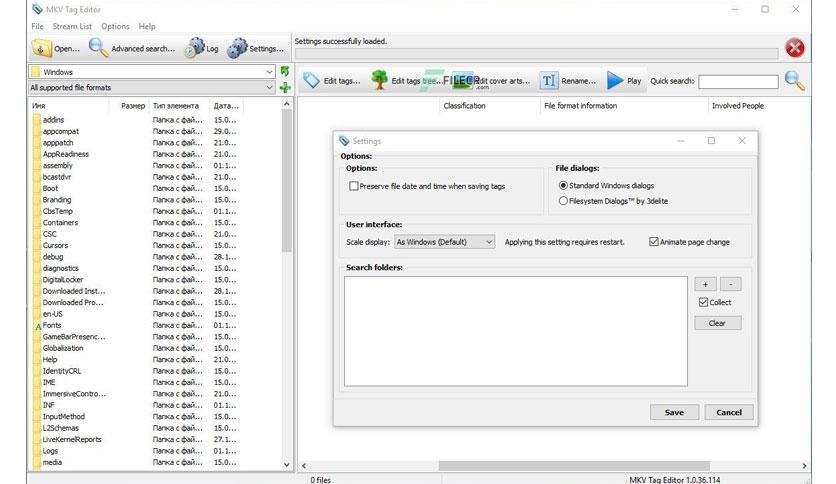Image resolution: width=836 pixels, height=484 pixels.
Task: Select Filesystem Dialogs by 3delite option
Action: point(563,201)
